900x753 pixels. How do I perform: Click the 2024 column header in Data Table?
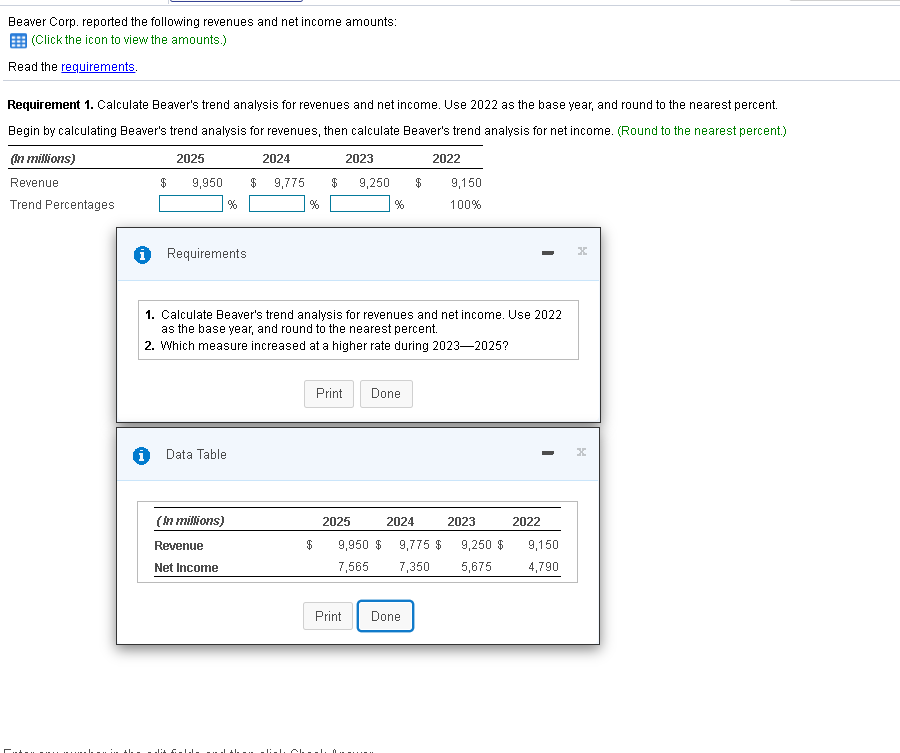click(x=400, y=522)
